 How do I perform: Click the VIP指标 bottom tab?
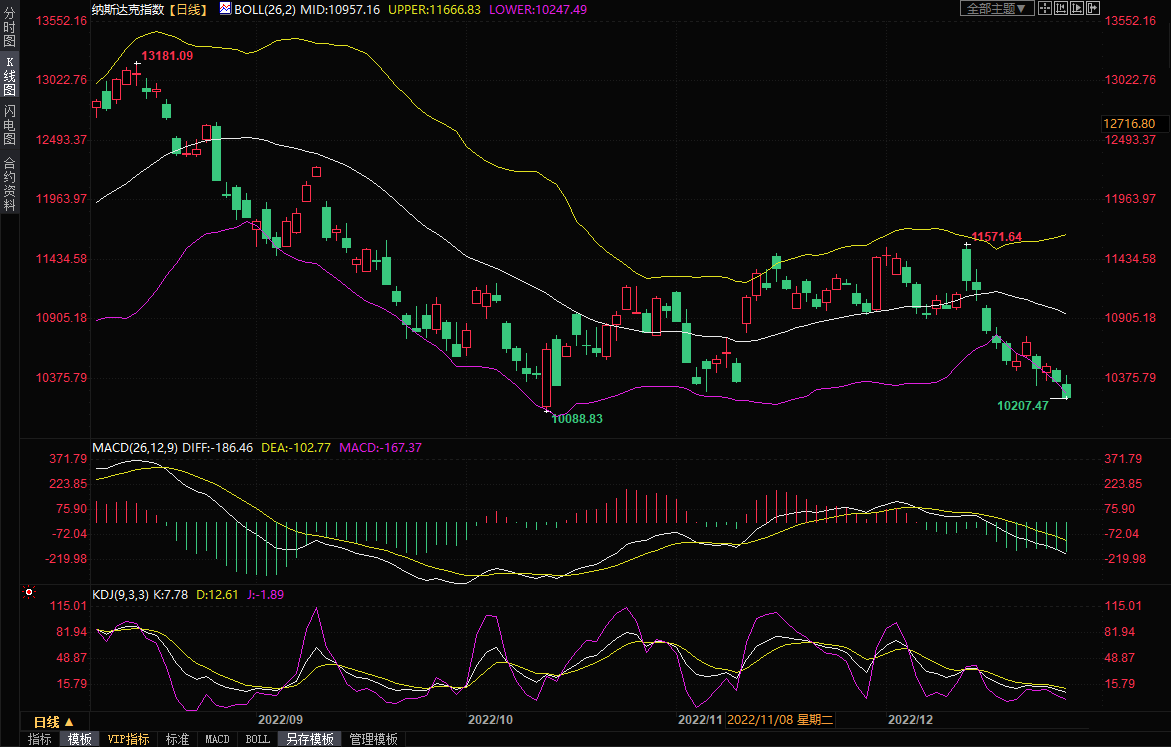(x=128, y=739)
